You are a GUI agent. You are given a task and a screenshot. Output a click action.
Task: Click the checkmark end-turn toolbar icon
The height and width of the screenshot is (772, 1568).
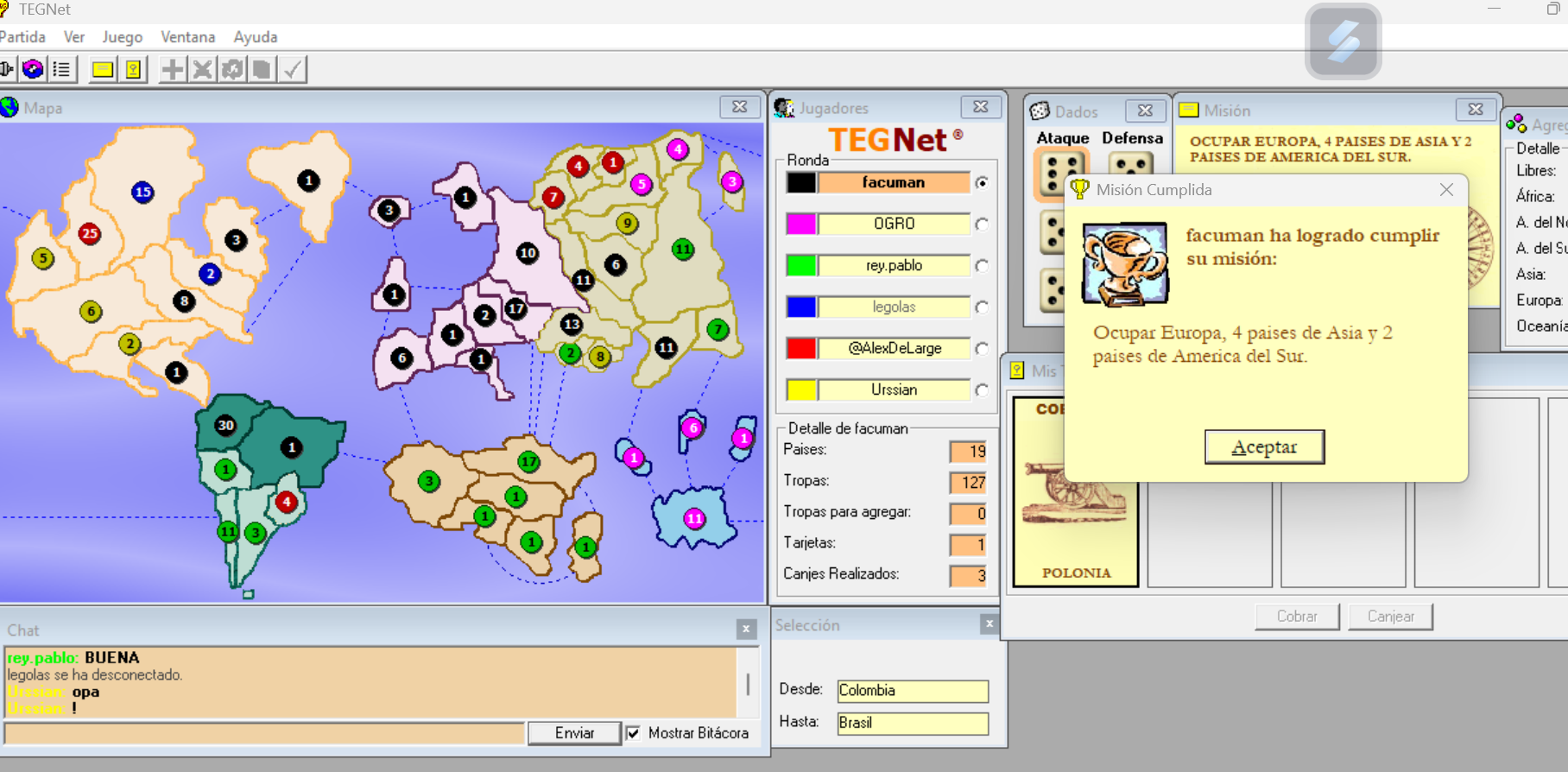click(x=293, y=69)
